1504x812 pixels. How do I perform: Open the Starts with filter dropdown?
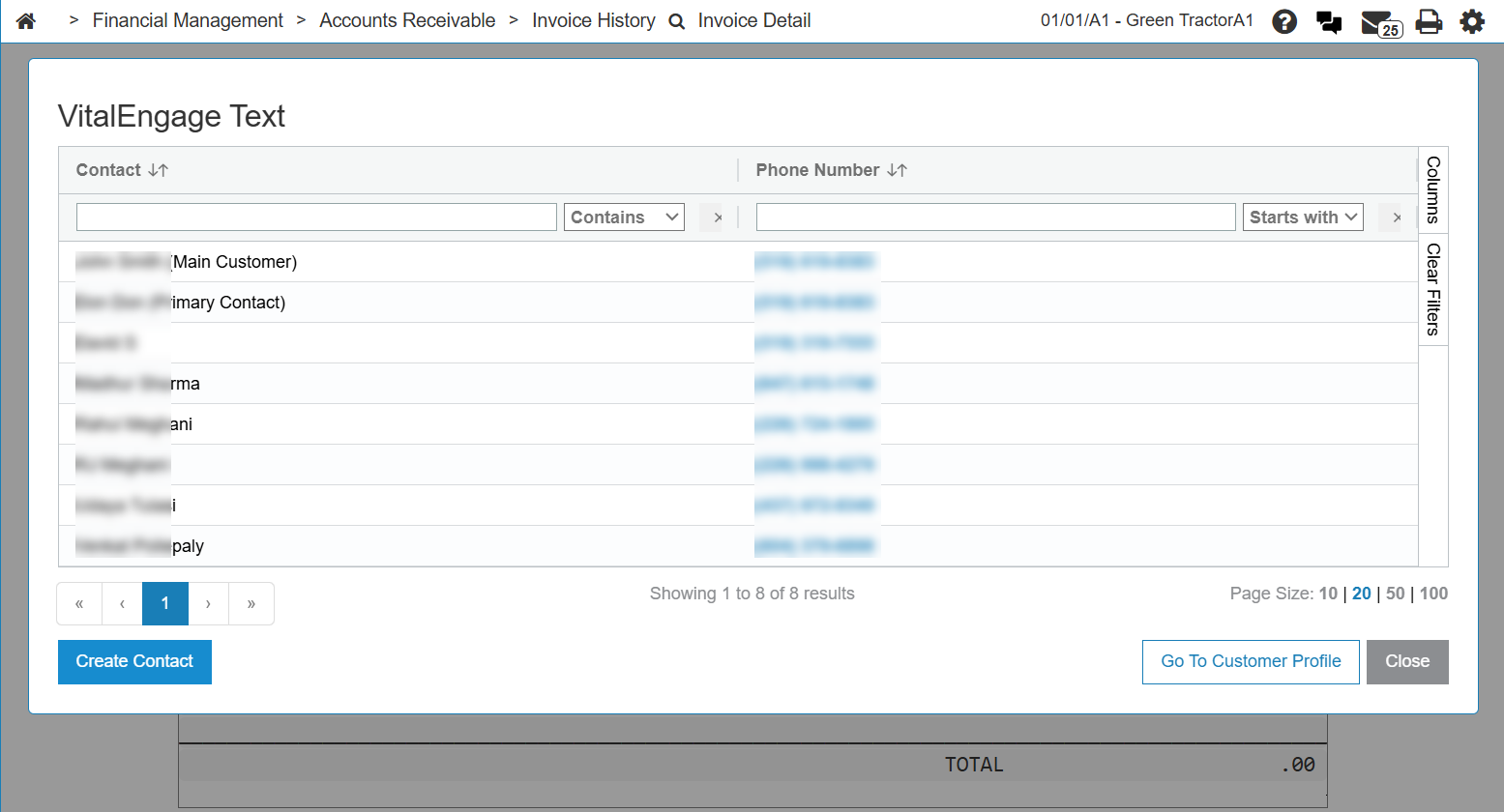[1303, 217]
